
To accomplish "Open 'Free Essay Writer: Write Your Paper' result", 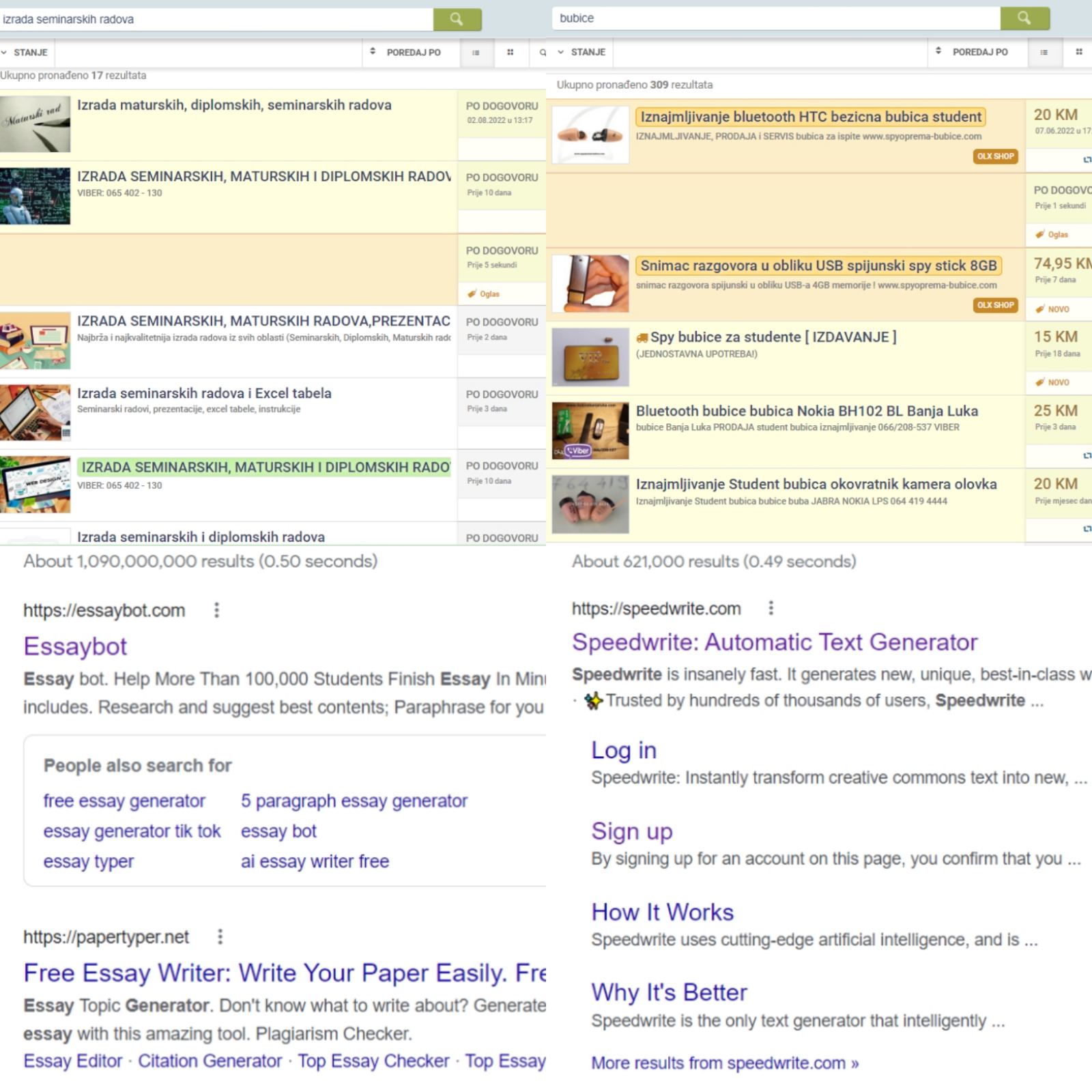I will [x=285, y=973].
